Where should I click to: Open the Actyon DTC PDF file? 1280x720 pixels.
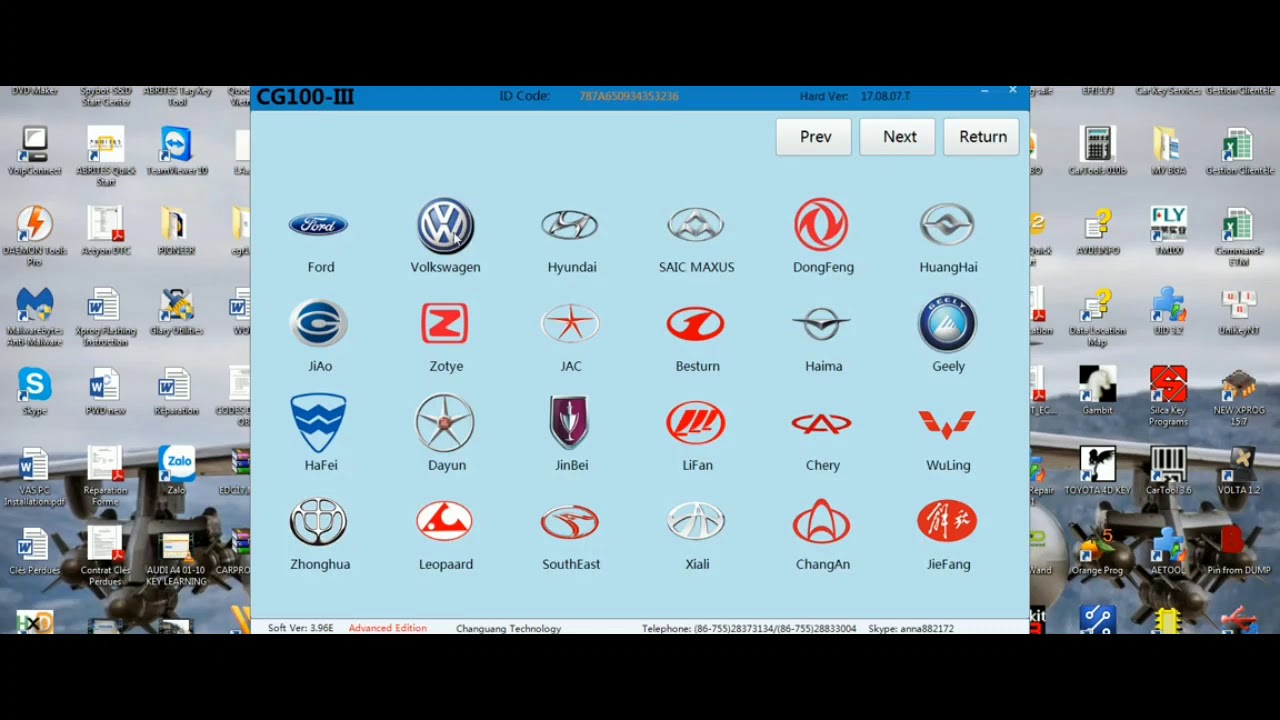(x=105, y=232)
